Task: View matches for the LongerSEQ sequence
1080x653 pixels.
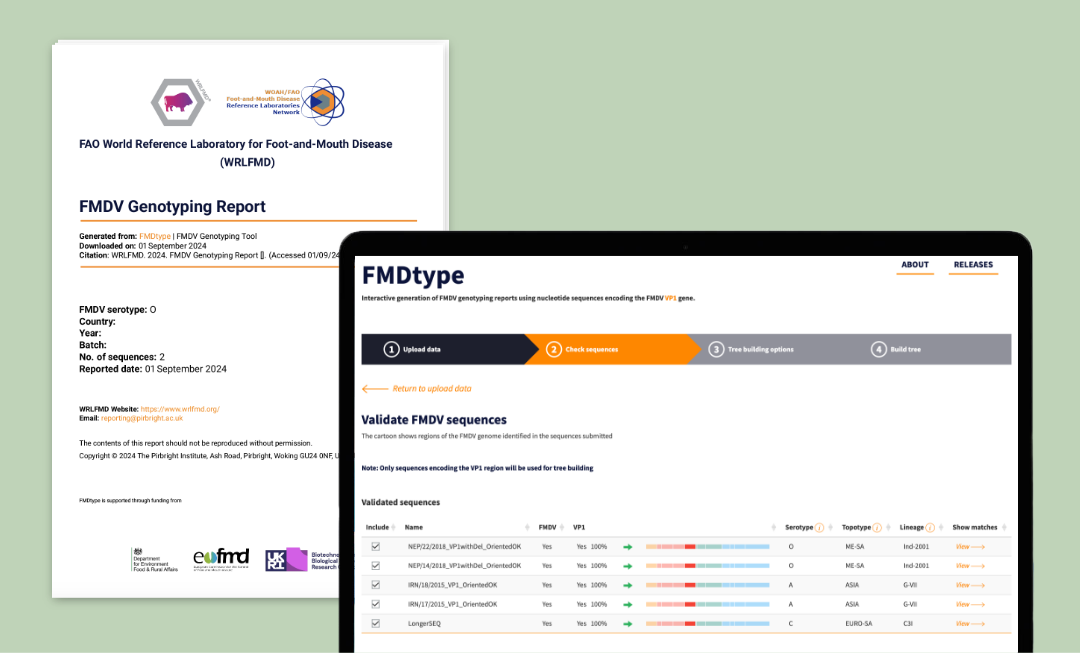Action: 970,624
